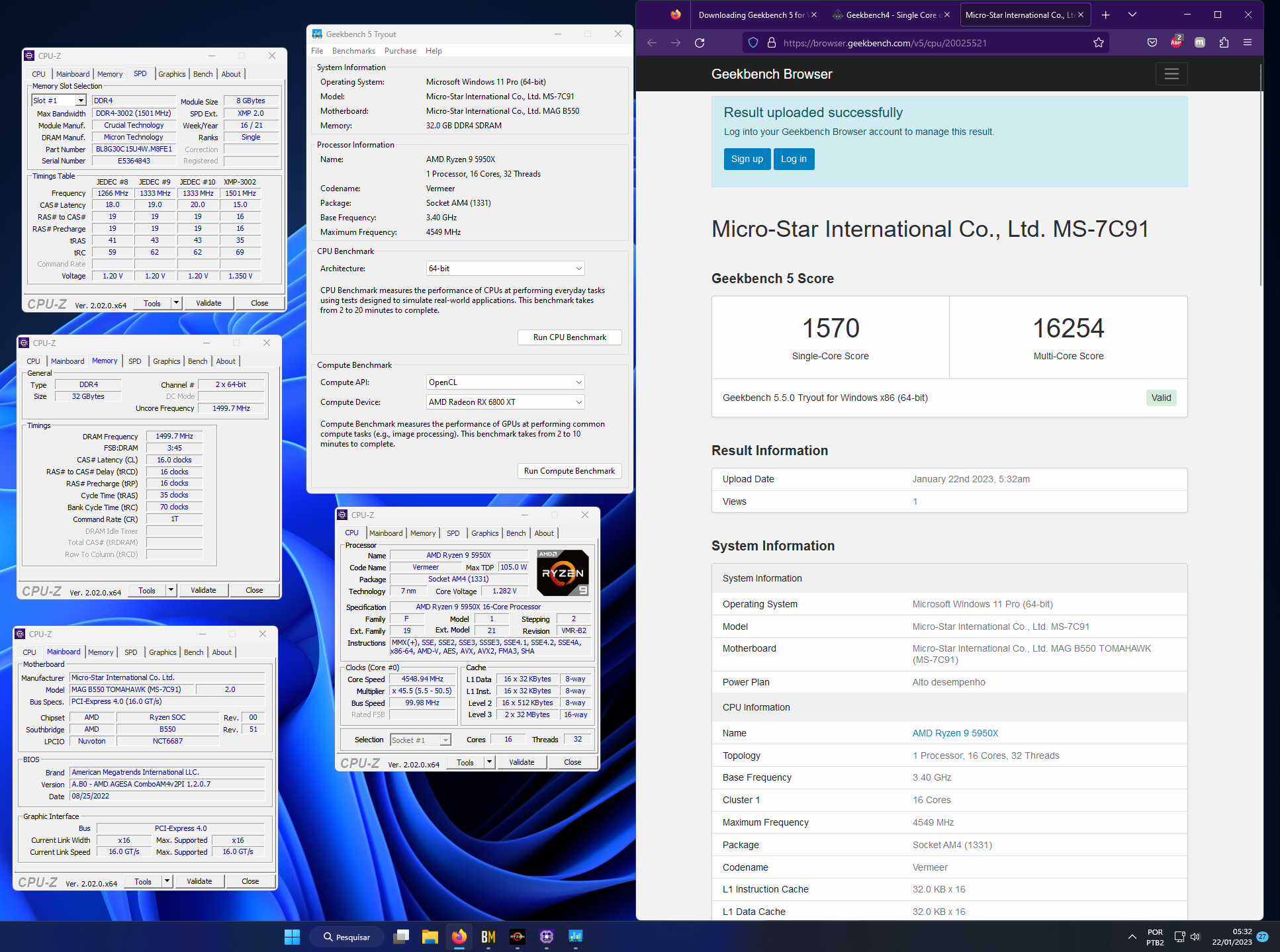Open the Compute Device Radeon RX 6800 XT dropdown
This screenshot has width=1280, height=952.
506,402
